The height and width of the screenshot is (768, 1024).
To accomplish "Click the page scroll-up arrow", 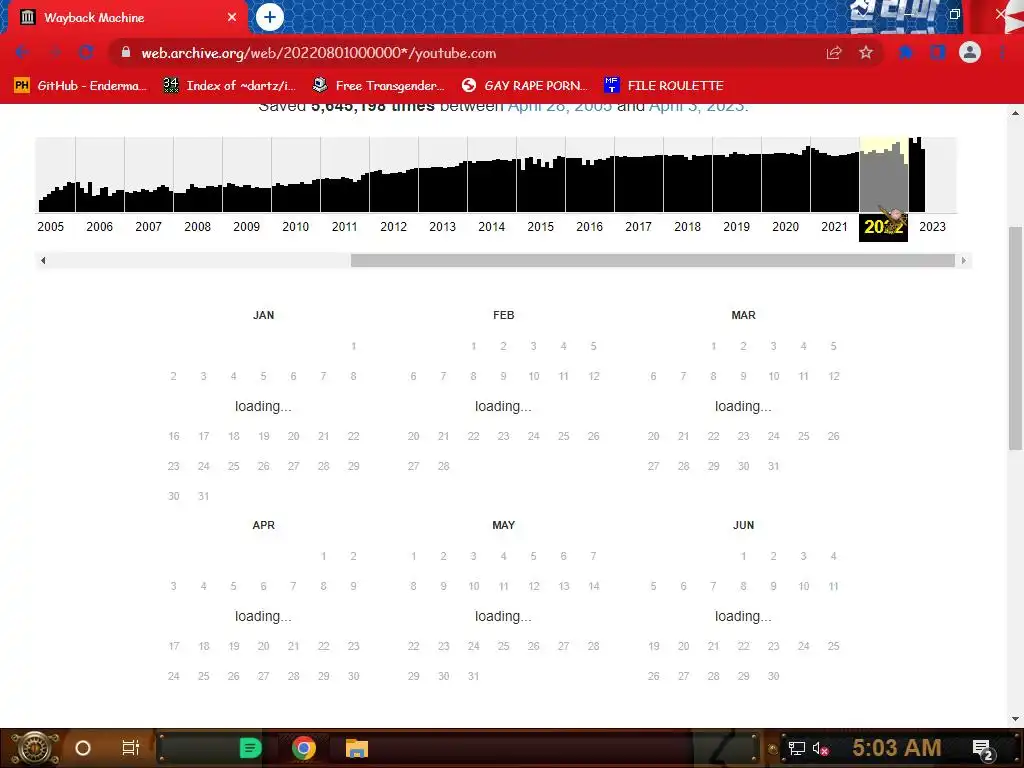I will [1016, 113].
